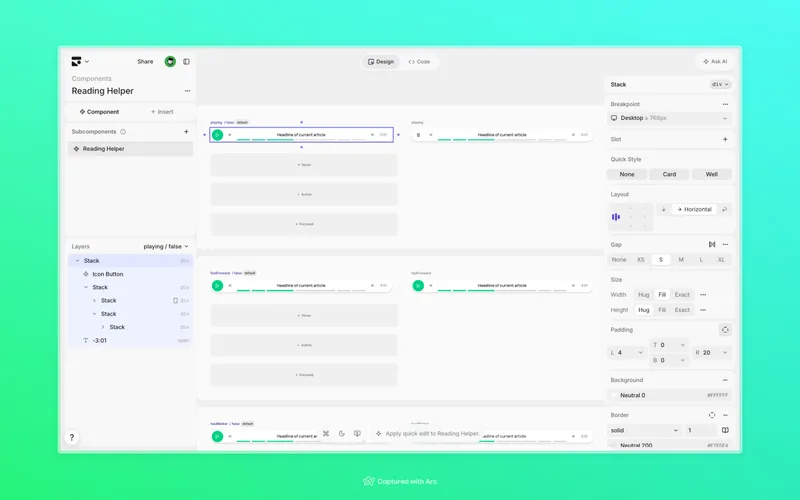The image size is (800, 500).
Task: Expand the innermost Stack layer chevron
Action: (103, 327)
